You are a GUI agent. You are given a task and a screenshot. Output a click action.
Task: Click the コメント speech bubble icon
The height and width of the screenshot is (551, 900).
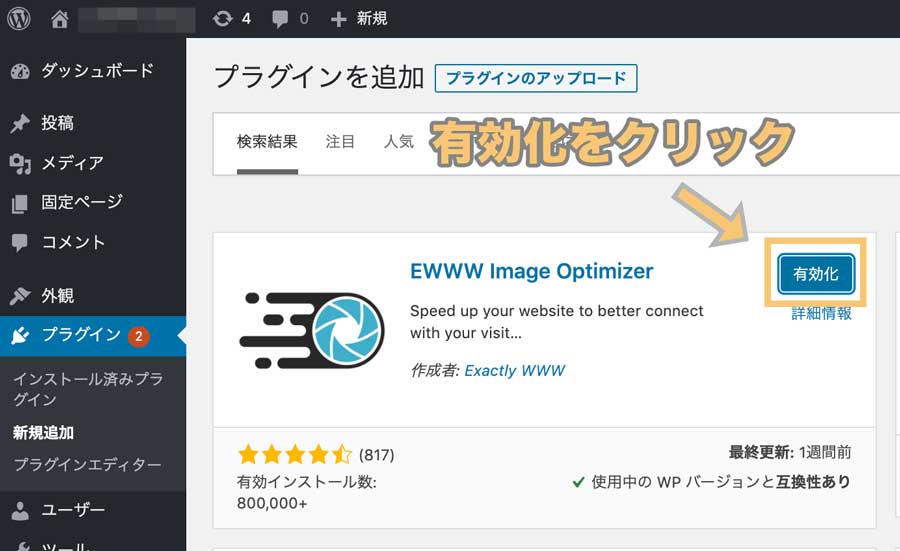20,243
